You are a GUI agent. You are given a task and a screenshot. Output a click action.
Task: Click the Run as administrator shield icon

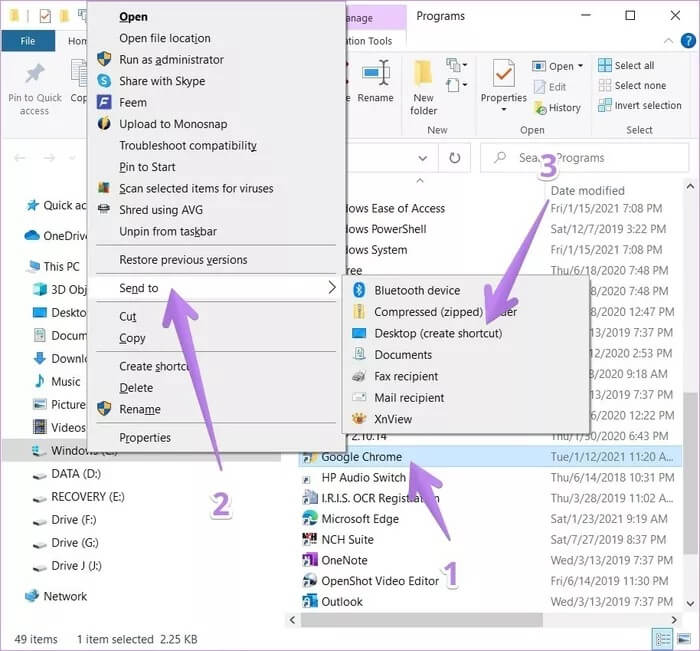click(x=104, y=59)
